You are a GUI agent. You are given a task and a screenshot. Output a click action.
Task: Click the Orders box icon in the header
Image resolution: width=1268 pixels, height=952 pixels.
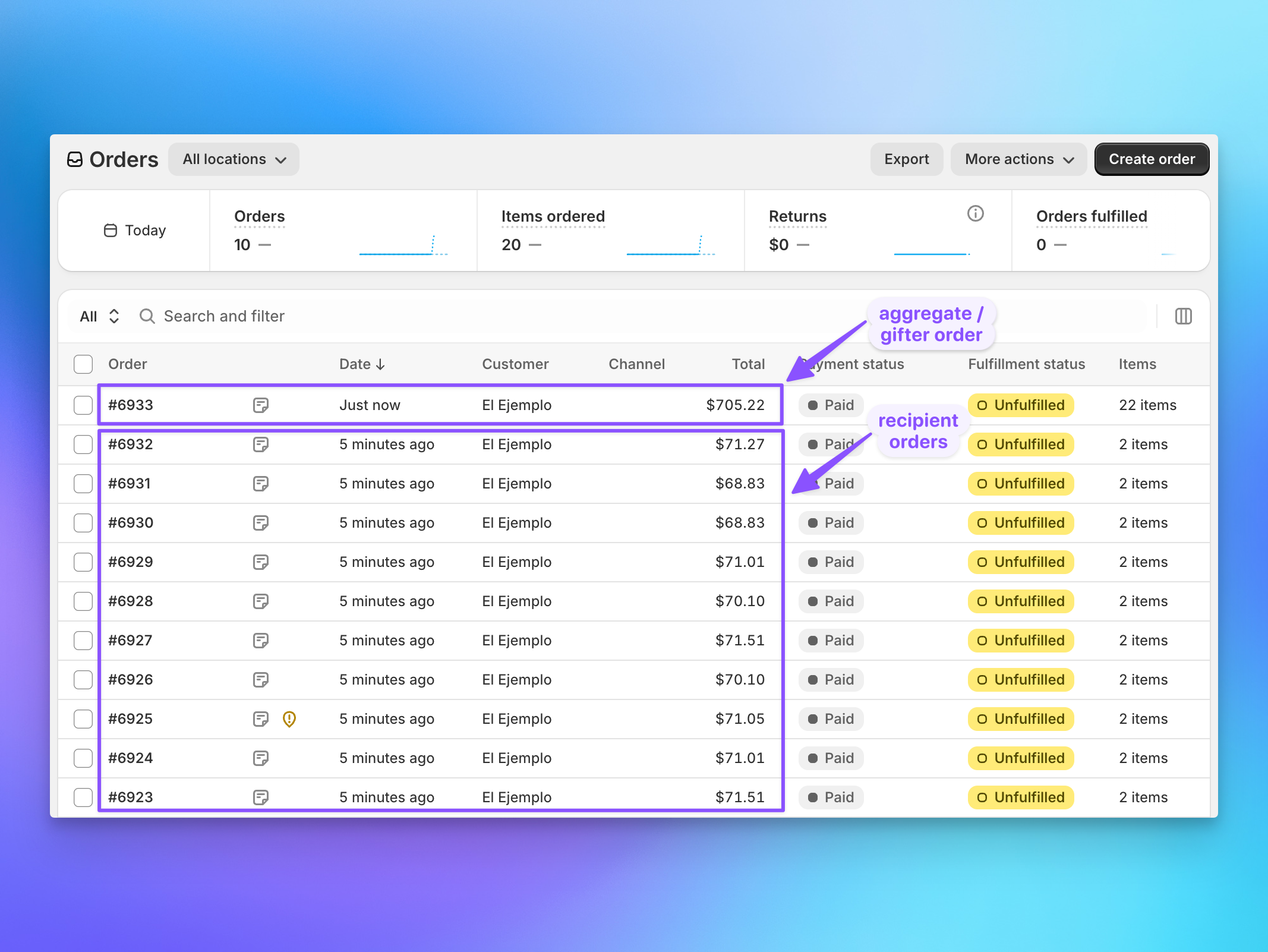click(x=74, y=159)
